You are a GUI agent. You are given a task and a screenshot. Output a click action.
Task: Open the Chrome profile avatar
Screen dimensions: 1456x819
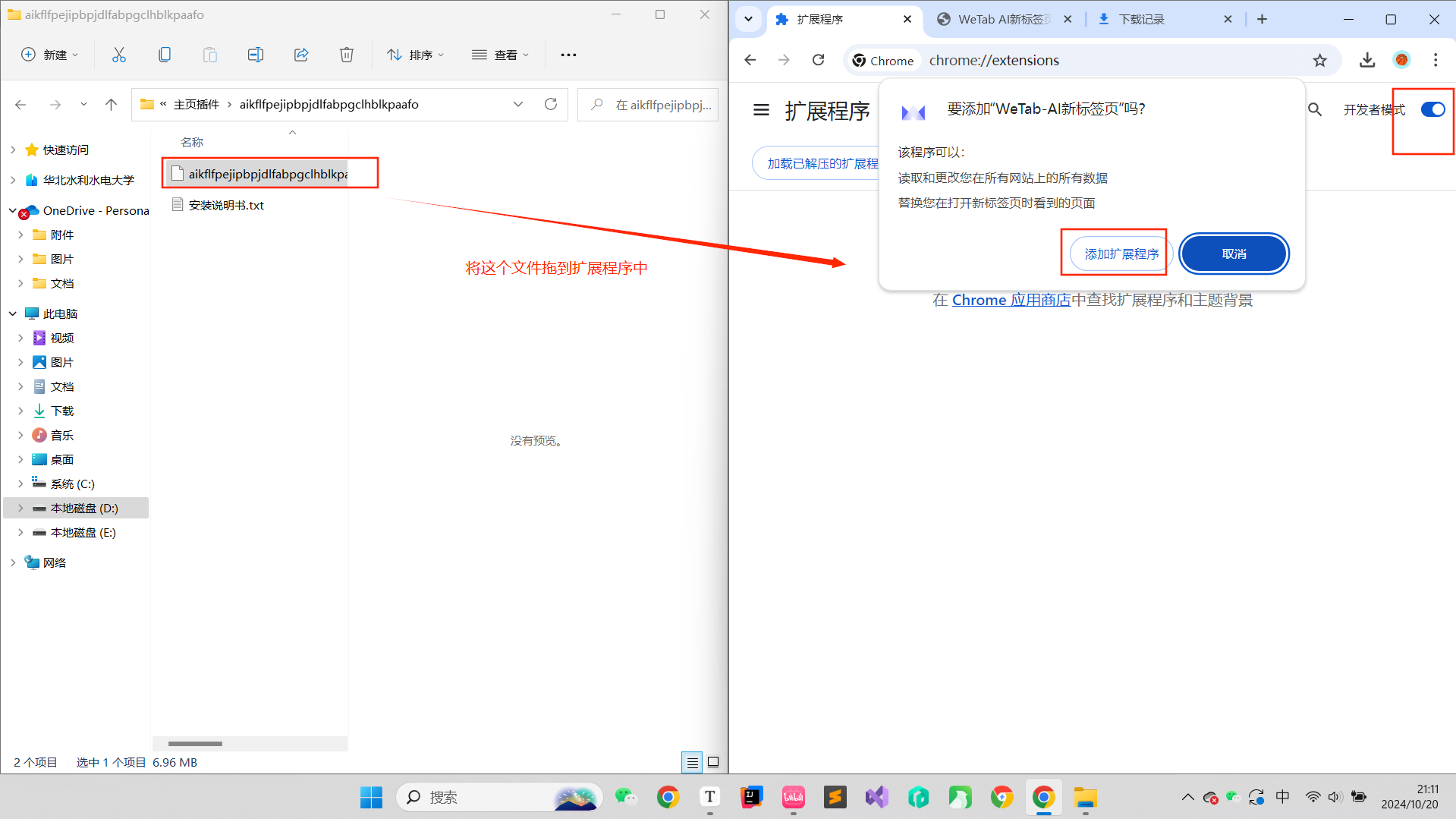coord(1401,60)
